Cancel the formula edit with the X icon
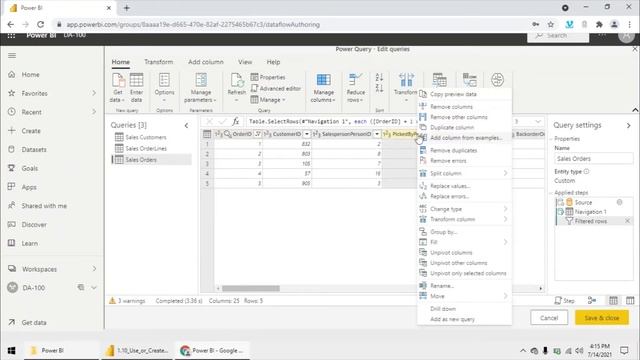Screen dimensions: 640x360 (209, 122)
